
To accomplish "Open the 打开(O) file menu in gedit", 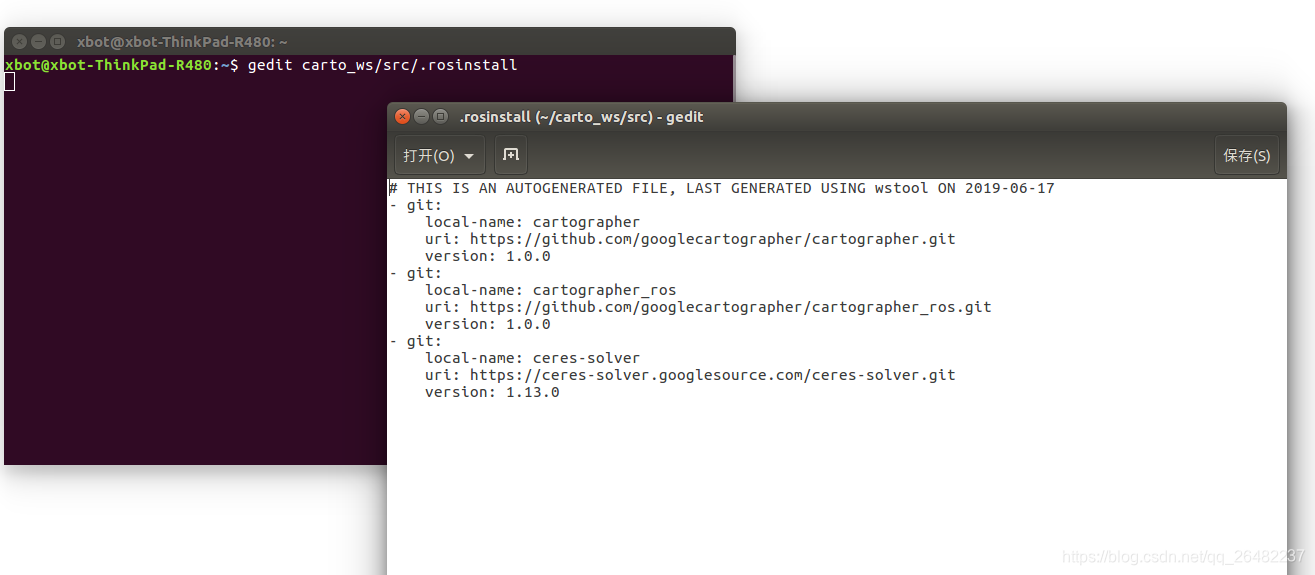I will tap(439, 156).
